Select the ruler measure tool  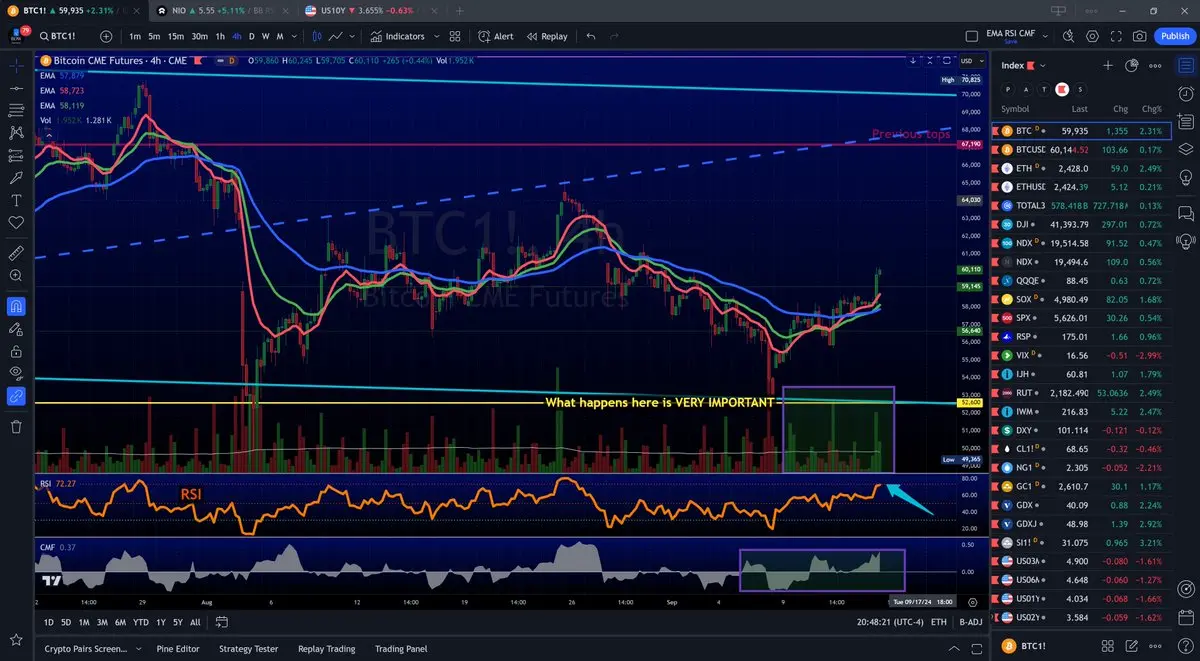click(x=16, y=251)
